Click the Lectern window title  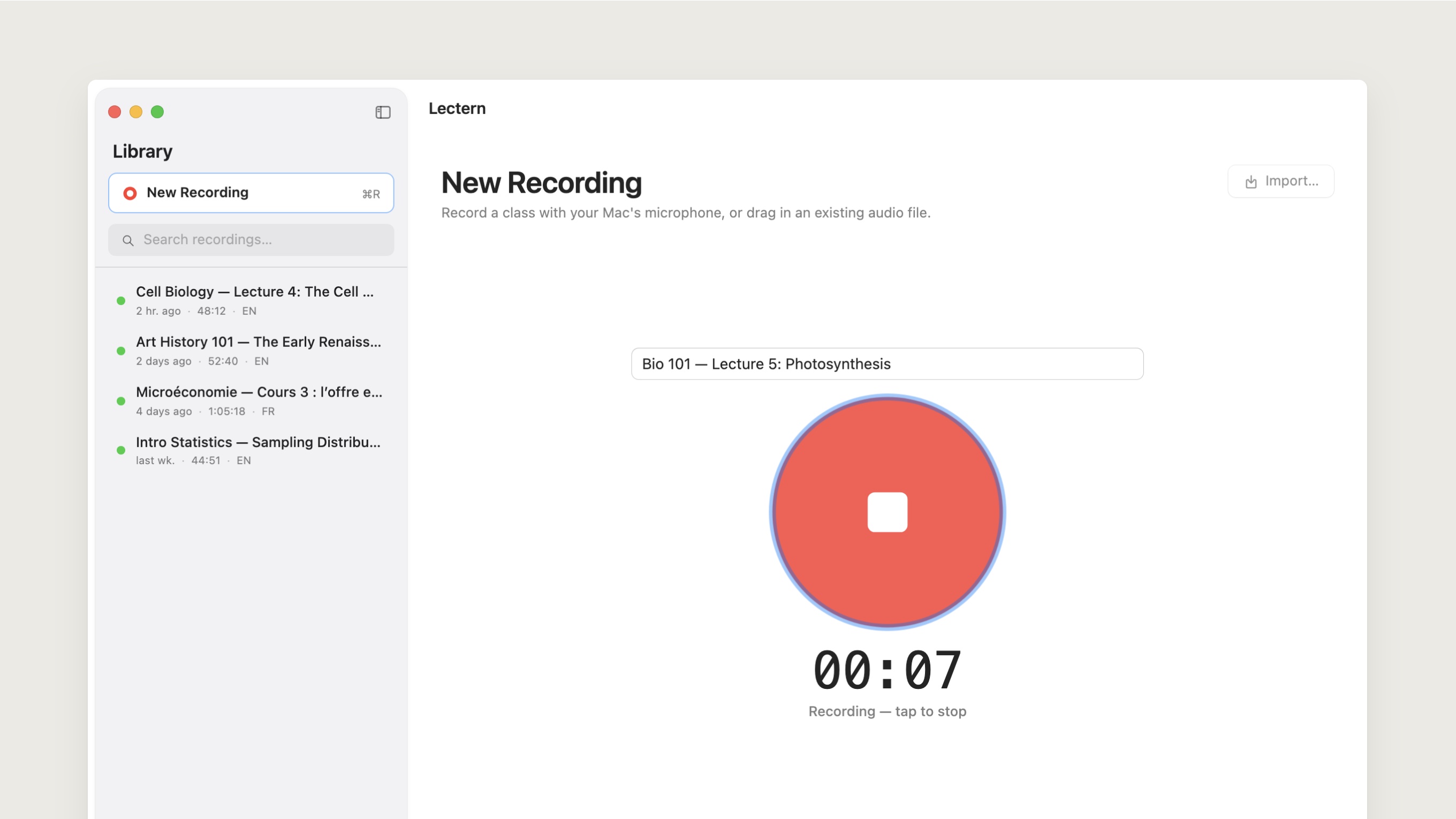pos(457,108)
